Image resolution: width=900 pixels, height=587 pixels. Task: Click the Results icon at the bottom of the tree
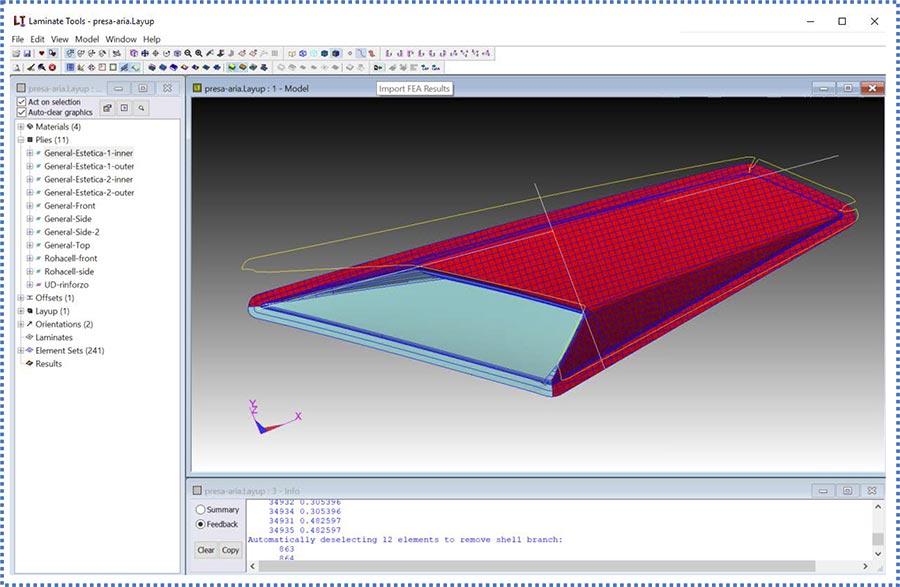point(29,363)
